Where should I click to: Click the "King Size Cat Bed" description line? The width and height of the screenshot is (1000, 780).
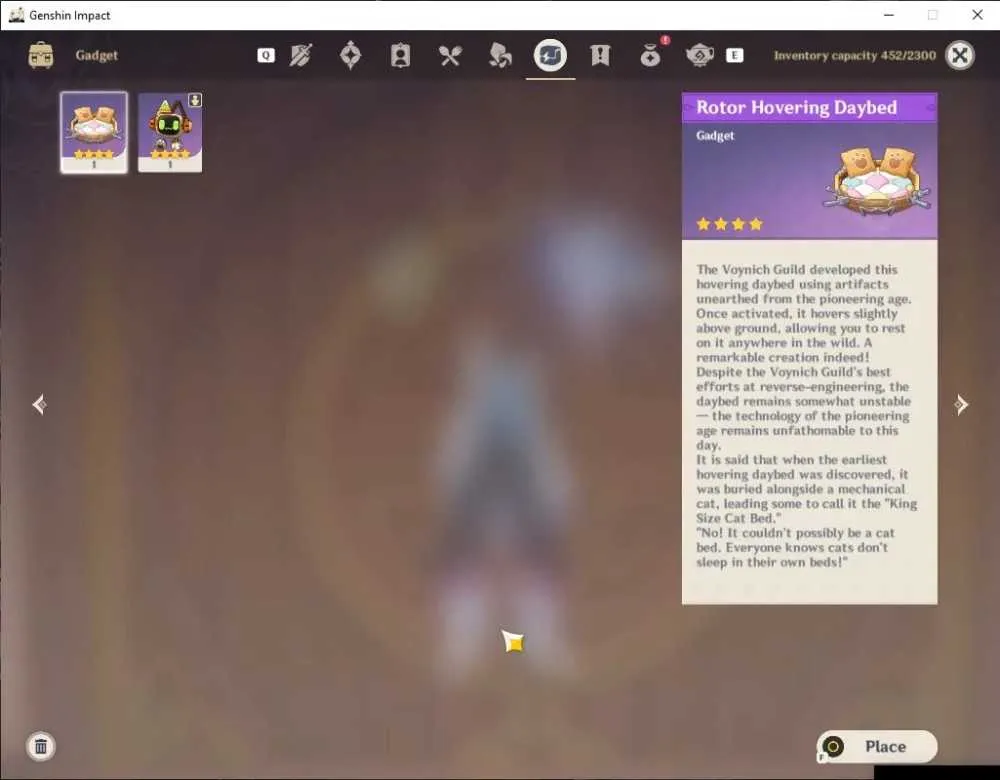point(807,511)
